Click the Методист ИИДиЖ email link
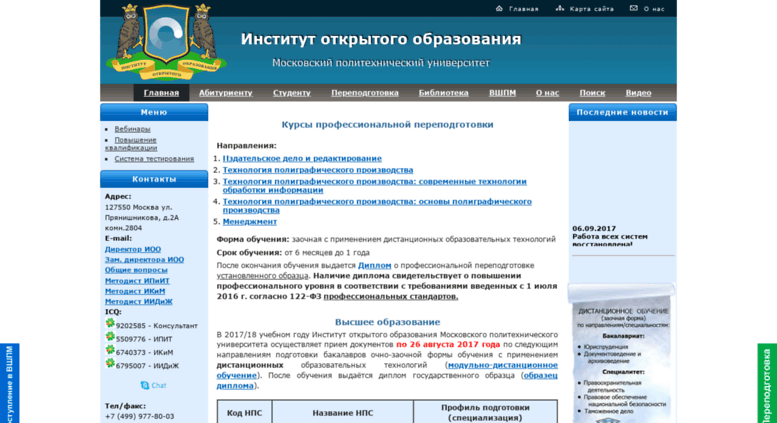This screenshot has height=423, width=777. click(x=138, y=301)
